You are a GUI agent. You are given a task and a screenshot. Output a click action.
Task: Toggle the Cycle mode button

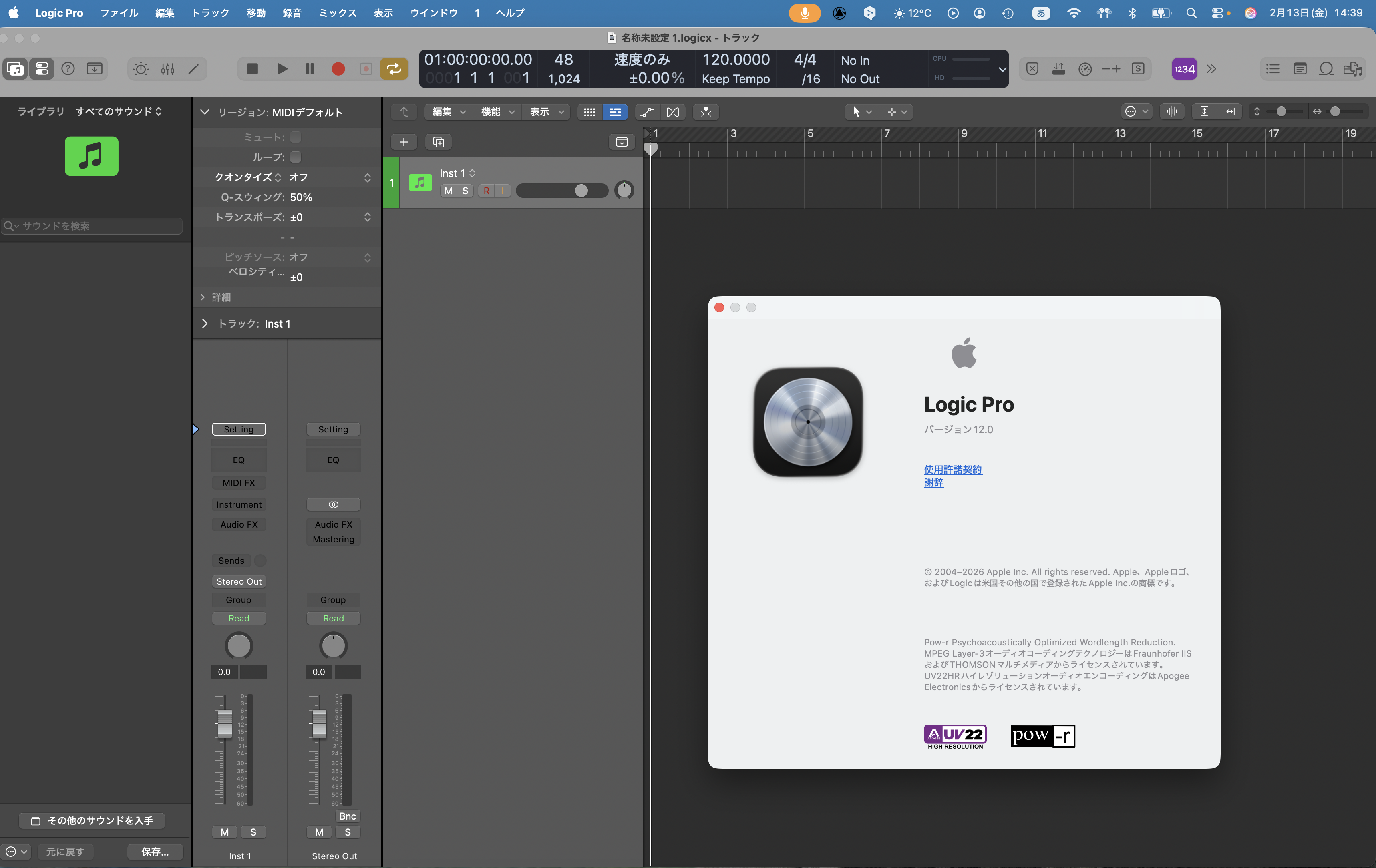[x=394, y=69]
